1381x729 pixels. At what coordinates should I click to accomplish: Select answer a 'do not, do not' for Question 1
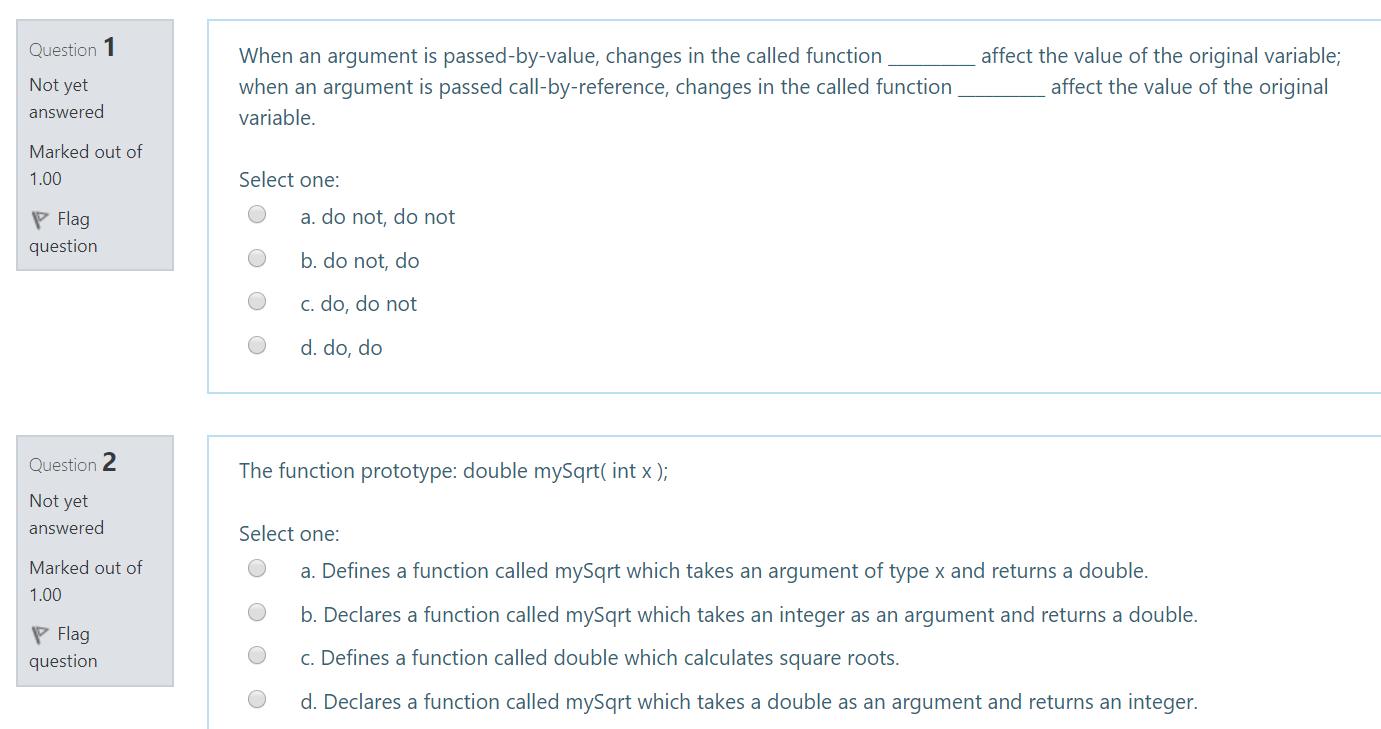[256, 213]
